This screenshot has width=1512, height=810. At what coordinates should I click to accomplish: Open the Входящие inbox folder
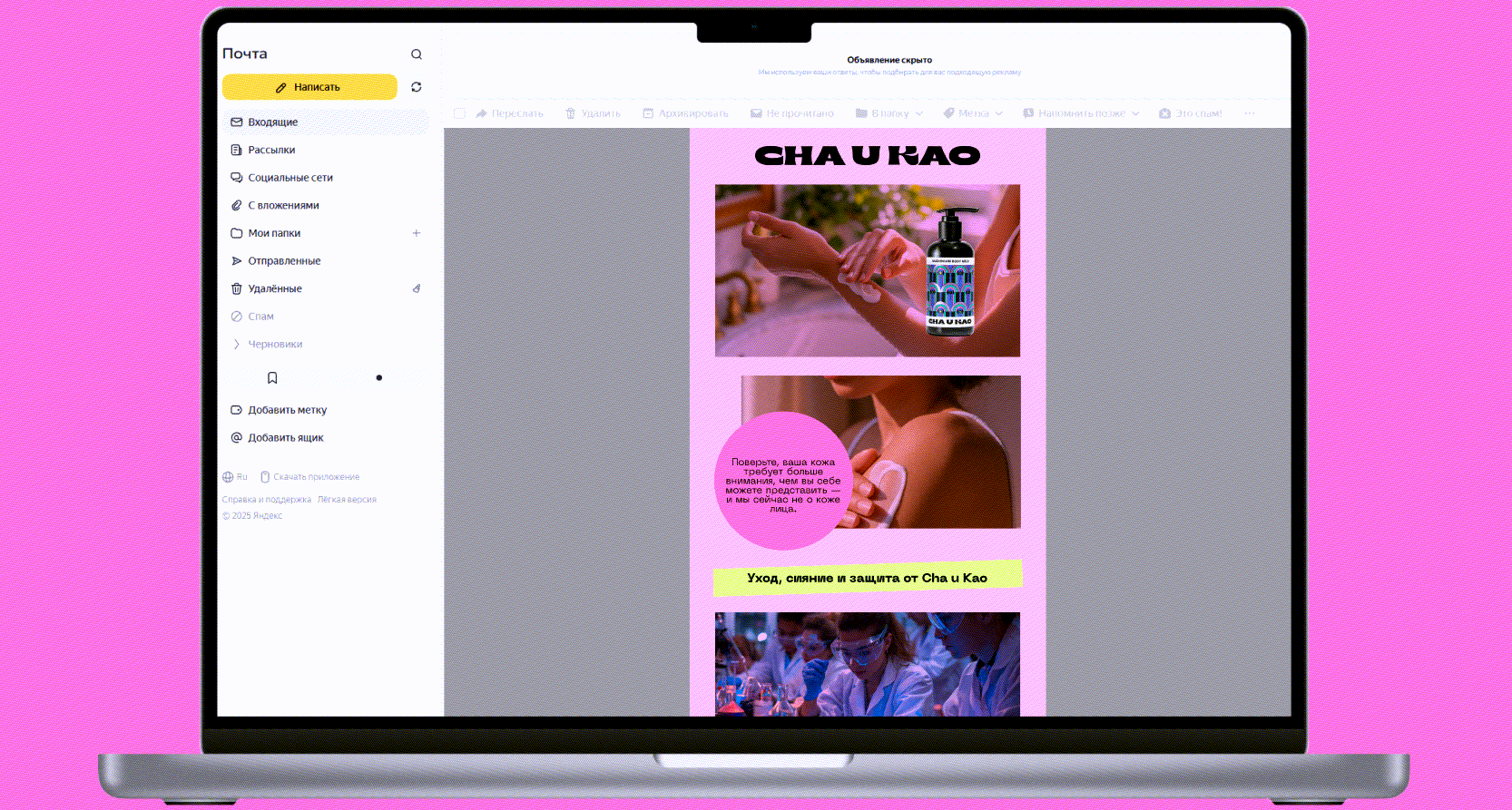[x=326, y=122]
